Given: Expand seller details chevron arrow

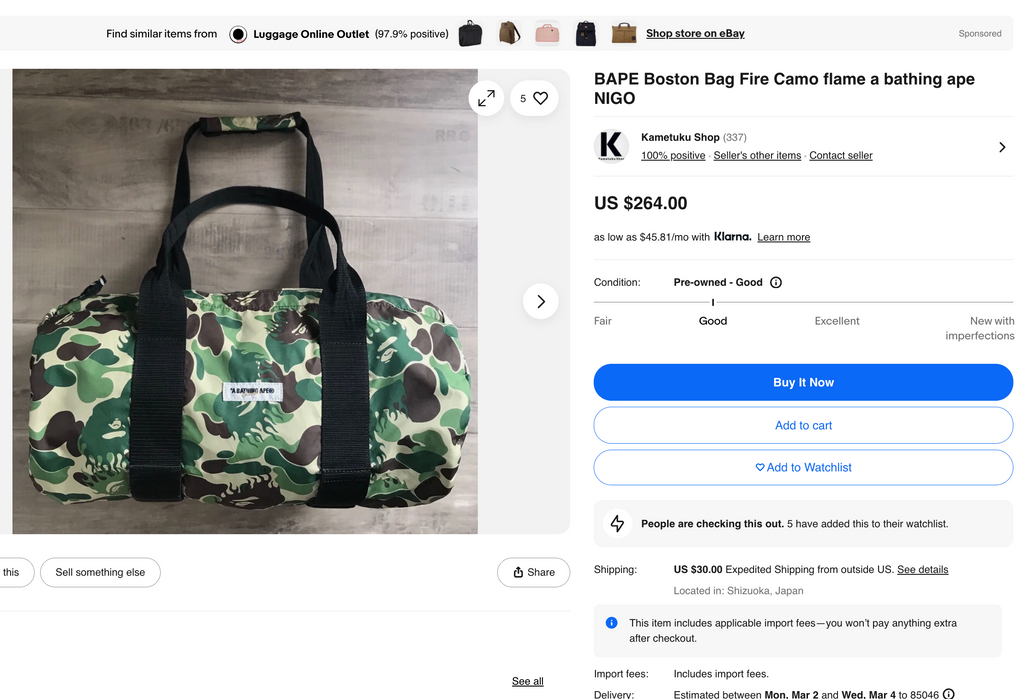Looking at the screenshot, I should click(x=1002, y=147).
